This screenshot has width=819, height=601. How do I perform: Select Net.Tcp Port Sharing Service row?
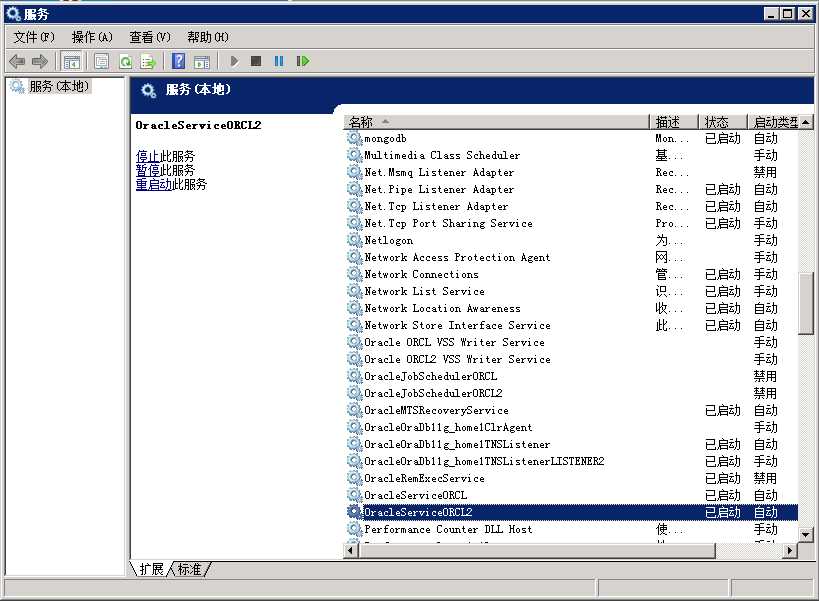pos(571,223)
